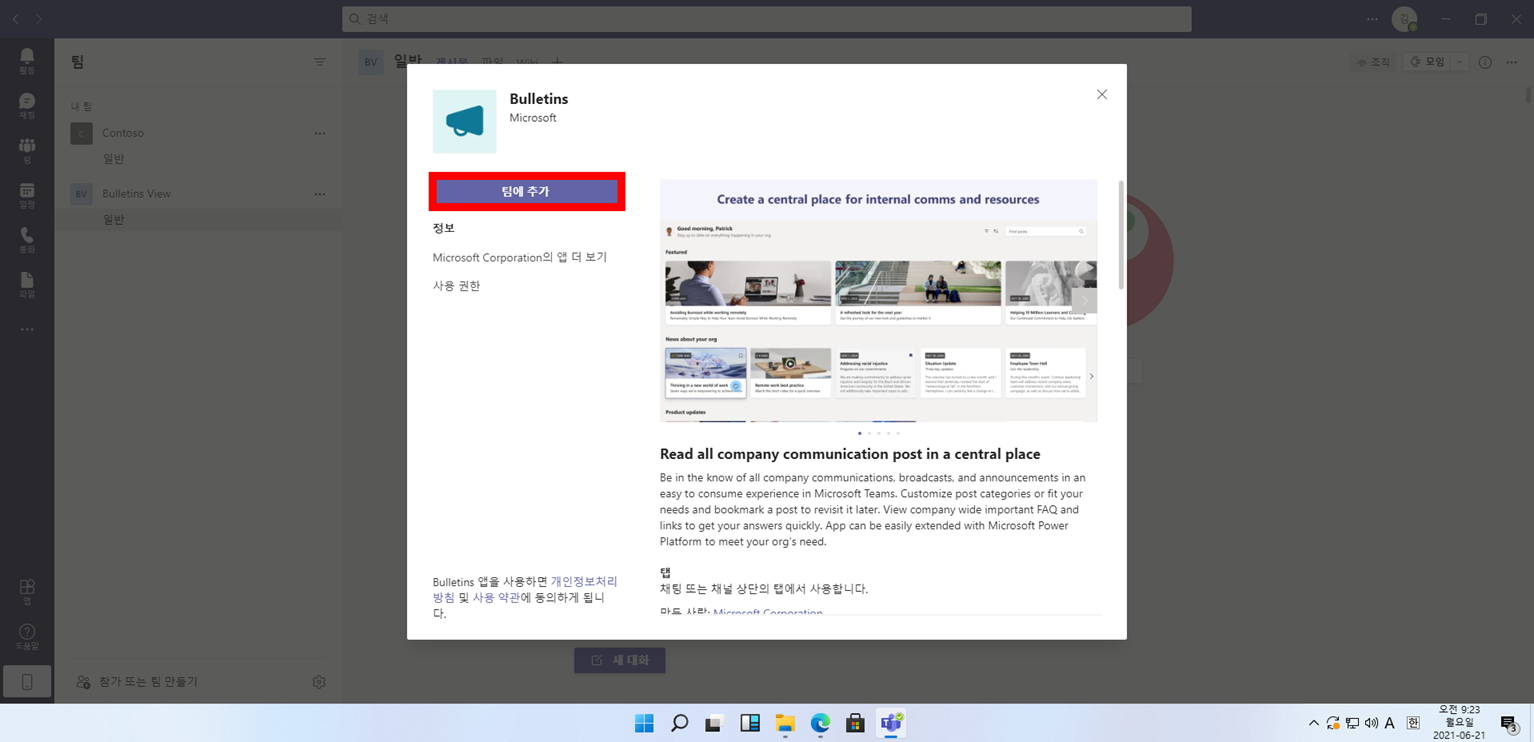Click the 검색 search box
The width and height of the screenshot is (1534, 742).
(767, 19)
